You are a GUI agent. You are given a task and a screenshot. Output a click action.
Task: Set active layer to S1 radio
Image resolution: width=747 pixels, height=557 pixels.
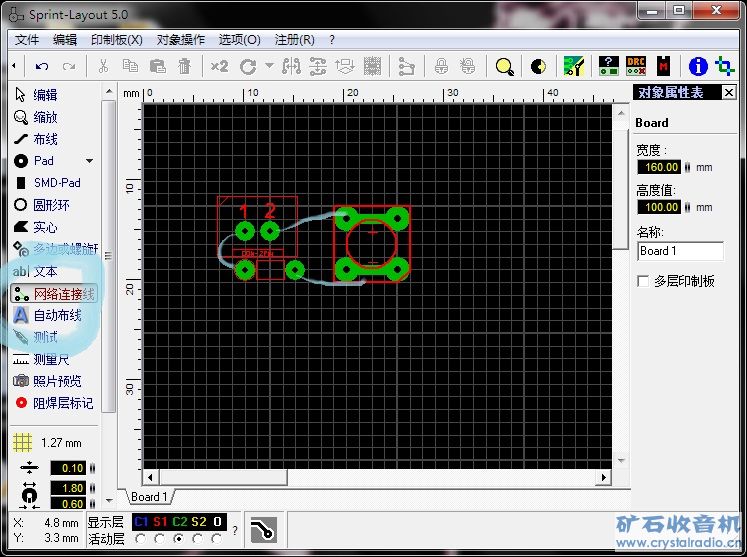coord(160,539)
